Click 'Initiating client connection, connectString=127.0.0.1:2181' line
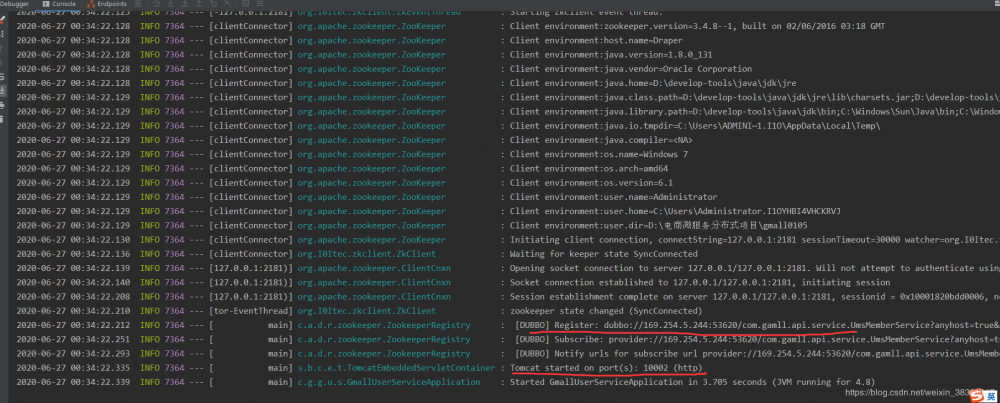 pyautogui.click(x=754, y=240)
